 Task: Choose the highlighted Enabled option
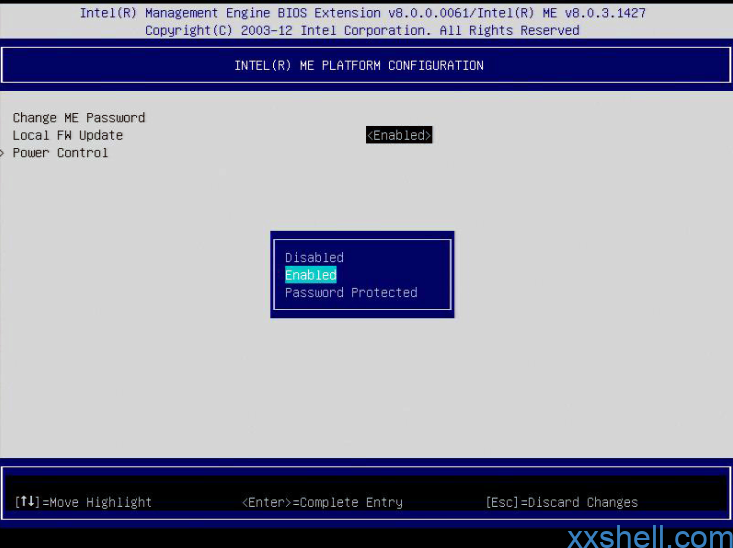pos(310,275)
